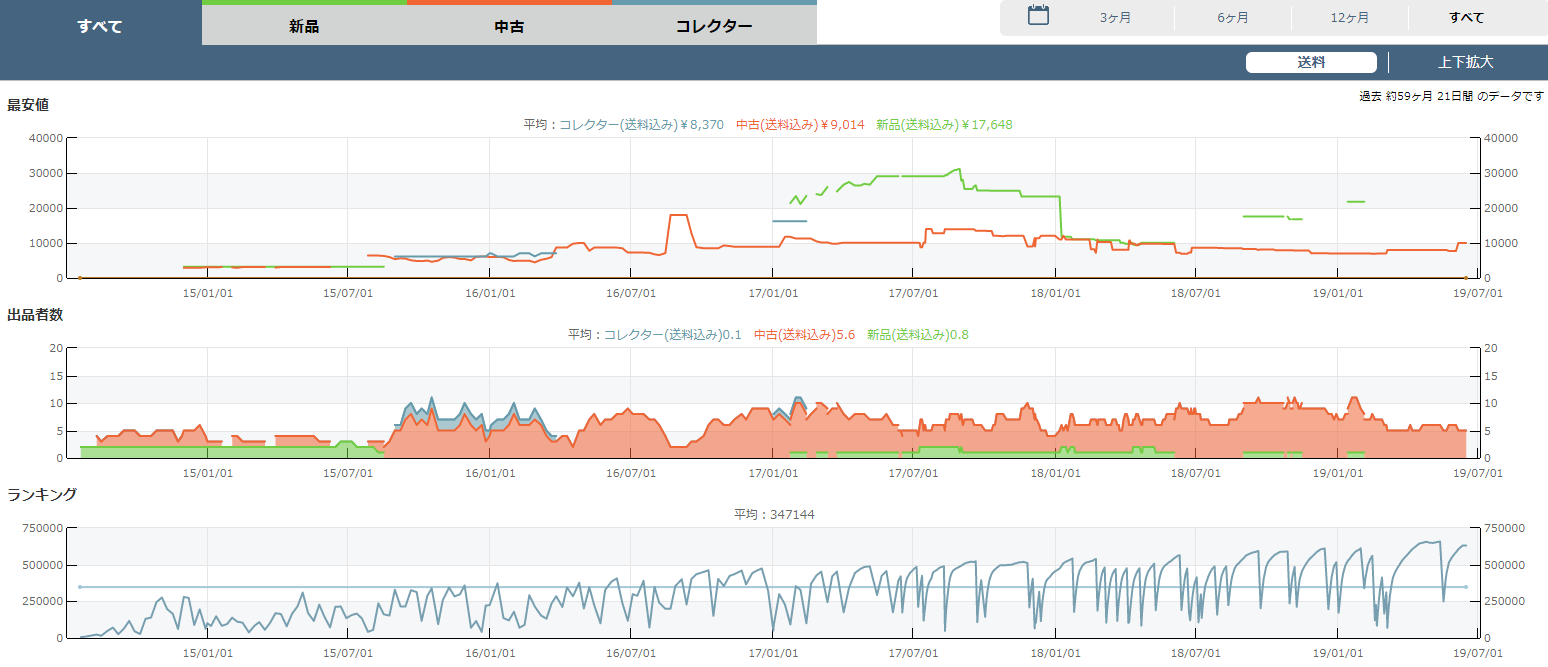
Task: Toggle 中古 series in 出品者数 legend
Action: click(804, 335)
